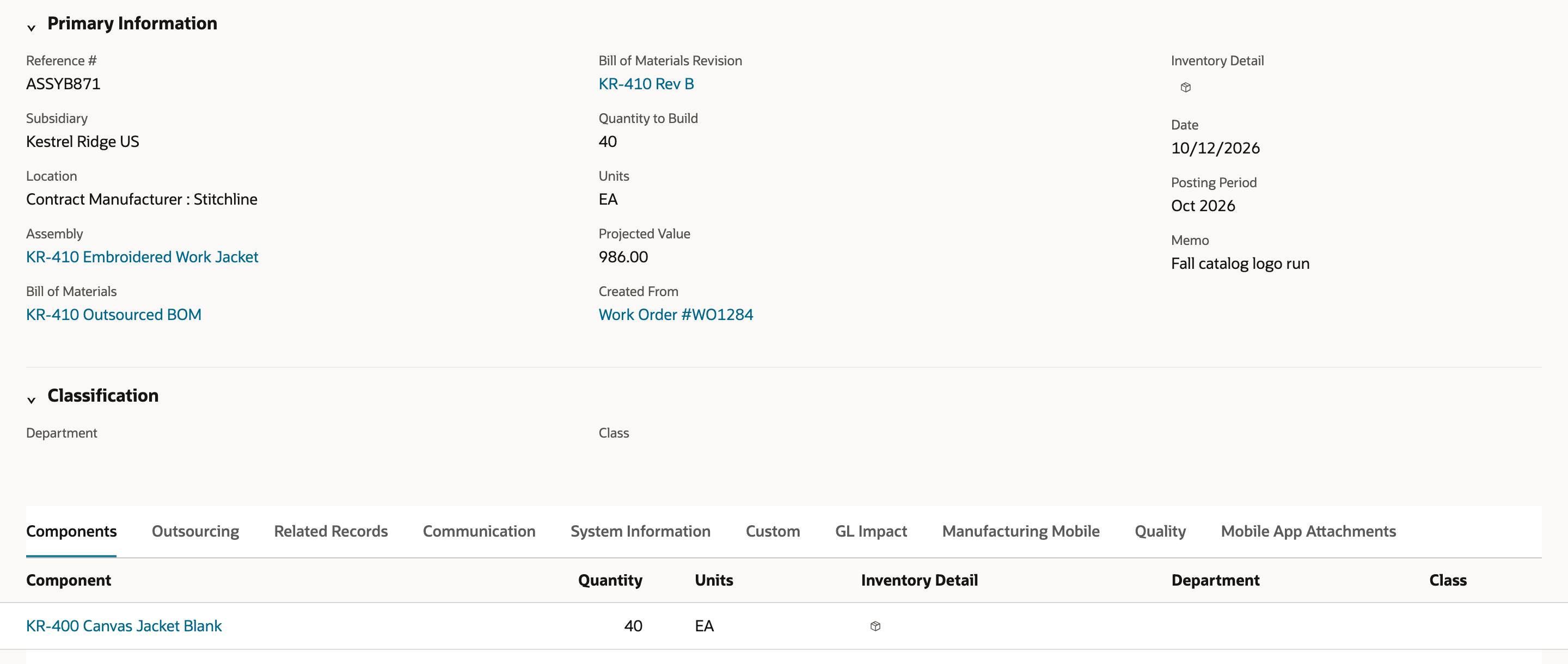Click the Class column header

(1448, 580)
